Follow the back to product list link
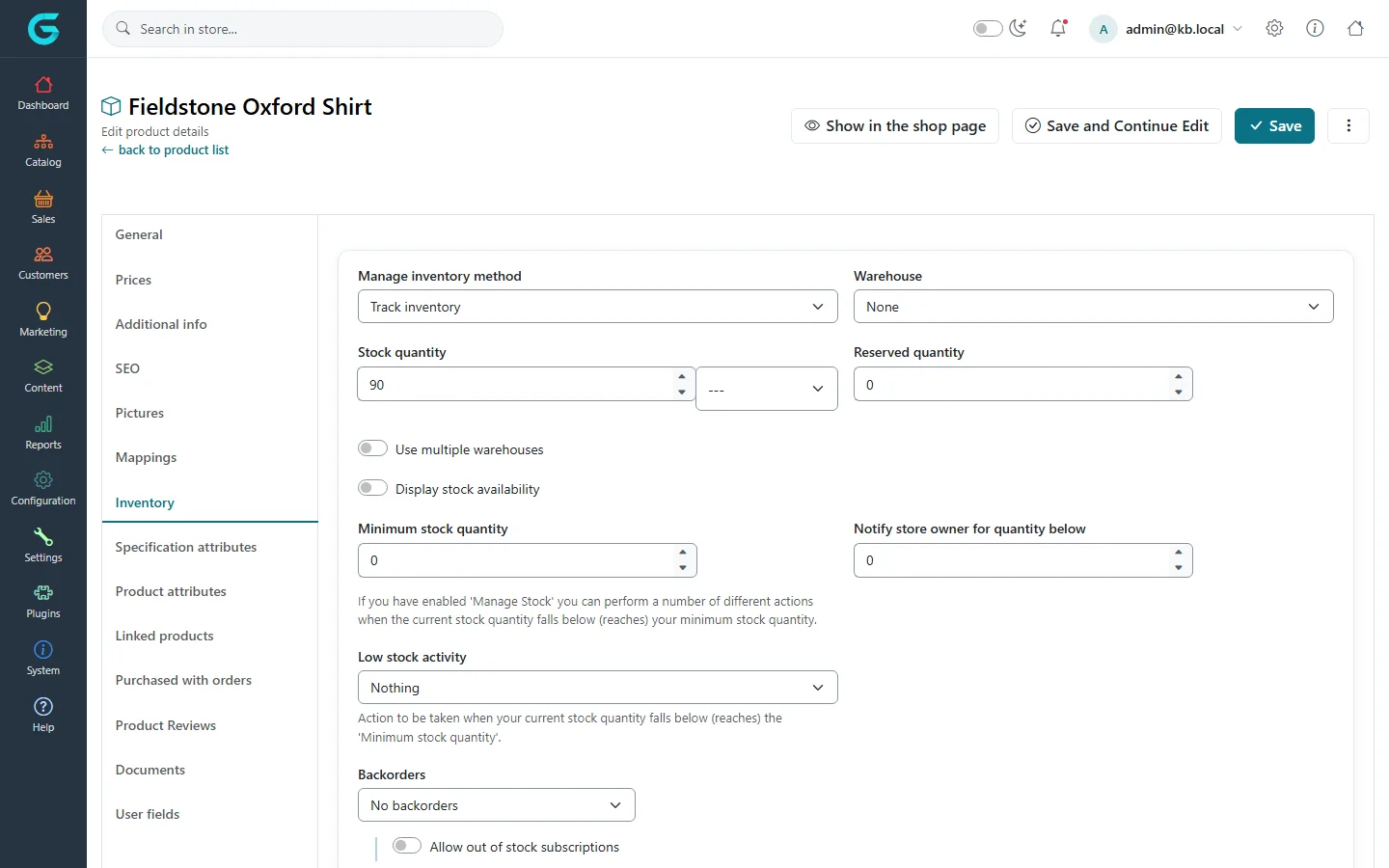 (165, 149)
